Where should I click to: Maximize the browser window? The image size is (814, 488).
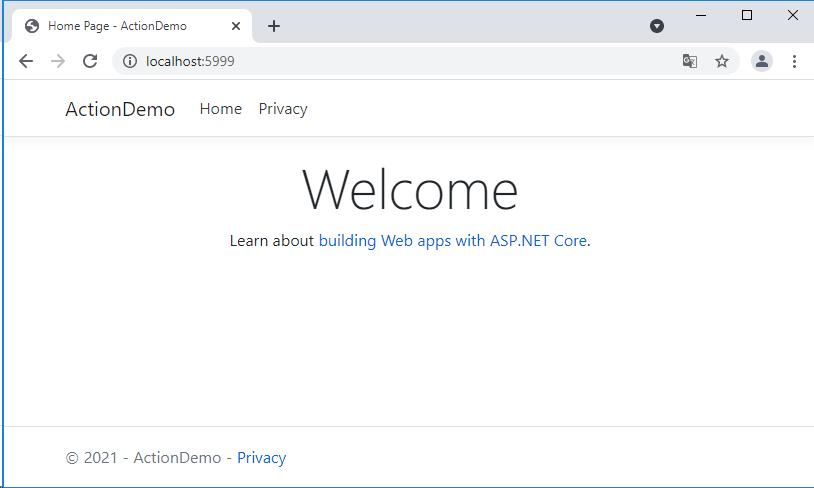[x=747, y=15]
